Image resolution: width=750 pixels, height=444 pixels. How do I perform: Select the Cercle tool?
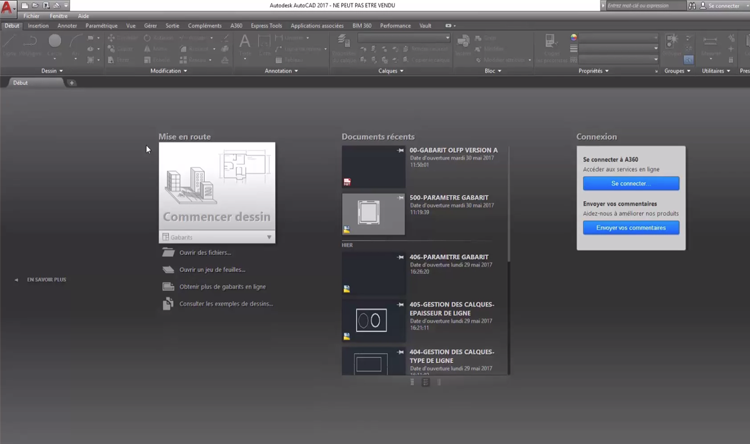[55, 44]
